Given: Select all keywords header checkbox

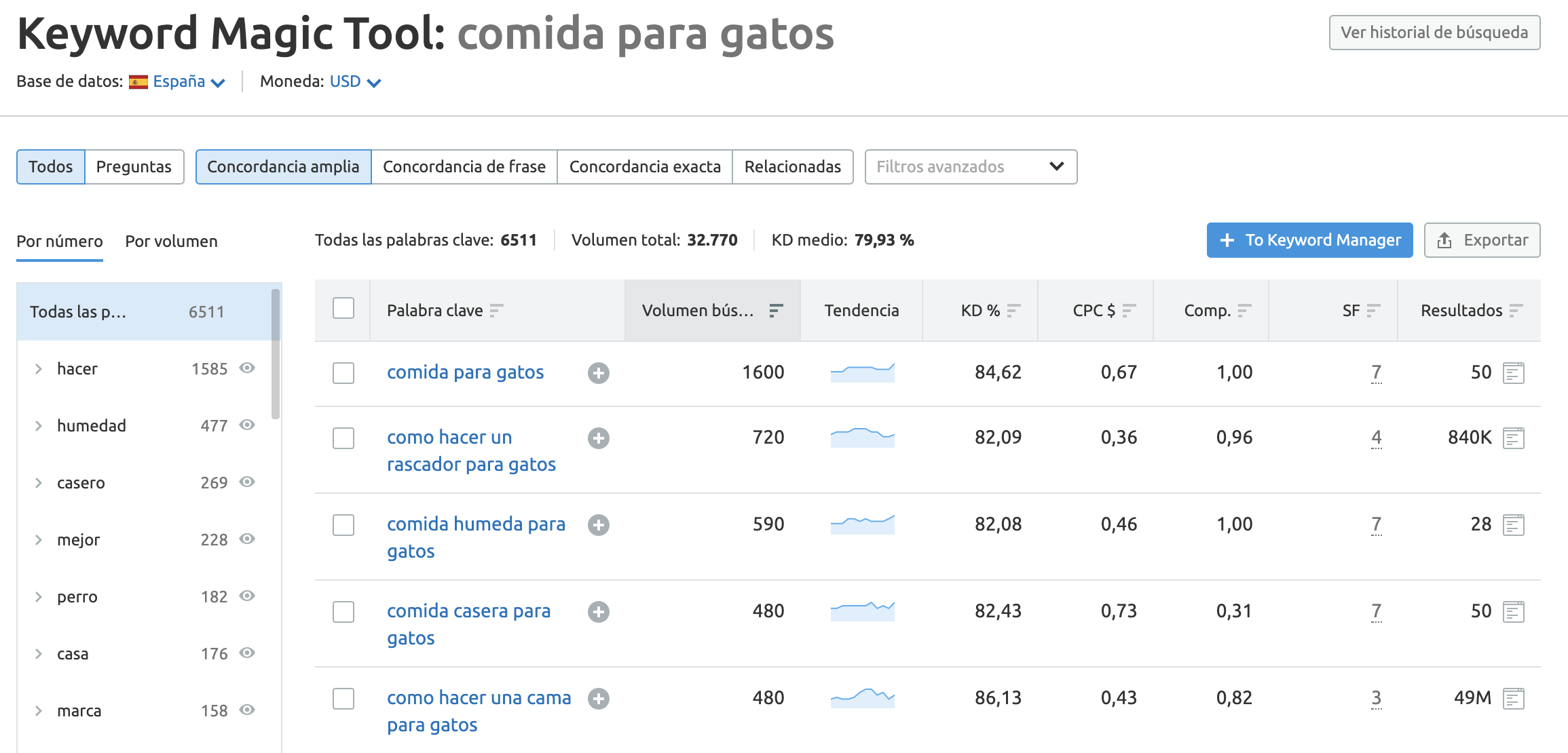Looking at the screenshot, I should click(343, 308).
